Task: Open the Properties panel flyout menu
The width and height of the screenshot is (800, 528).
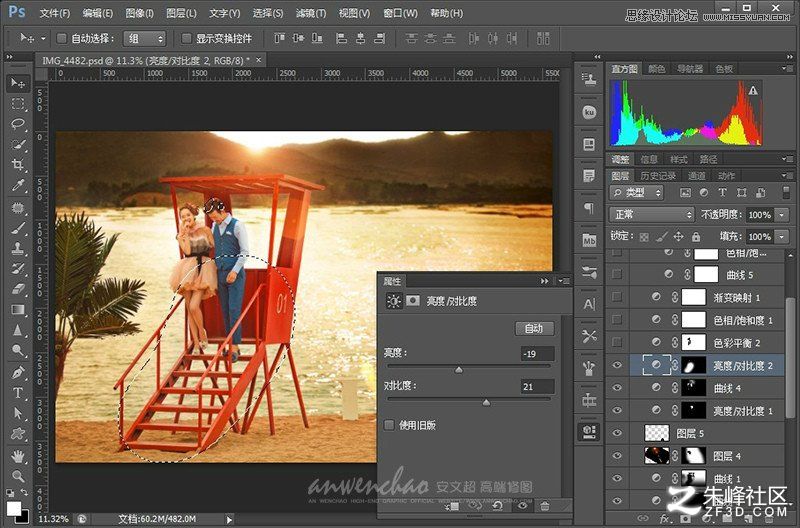Action: point(563,281)
